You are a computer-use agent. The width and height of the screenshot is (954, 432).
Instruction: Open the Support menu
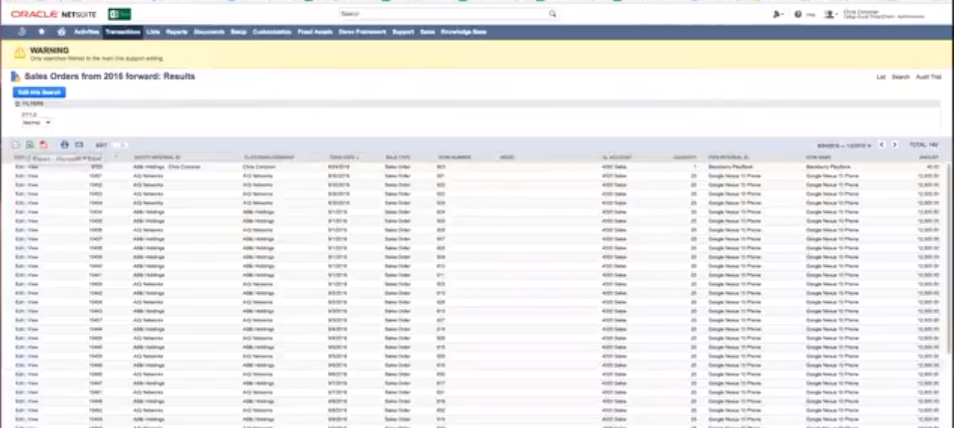click(x=403, y=32)
